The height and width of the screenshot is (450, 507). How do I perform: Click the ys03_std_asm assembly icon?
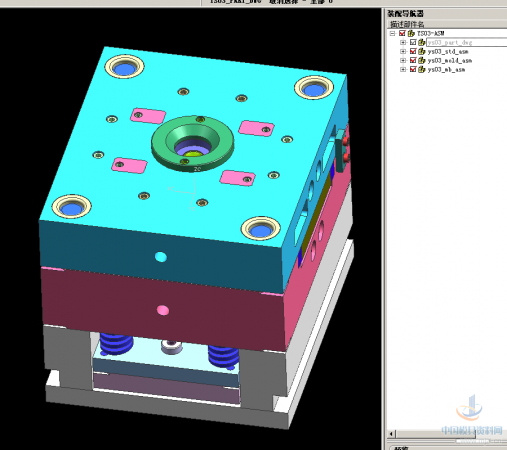tap(422, 51)
